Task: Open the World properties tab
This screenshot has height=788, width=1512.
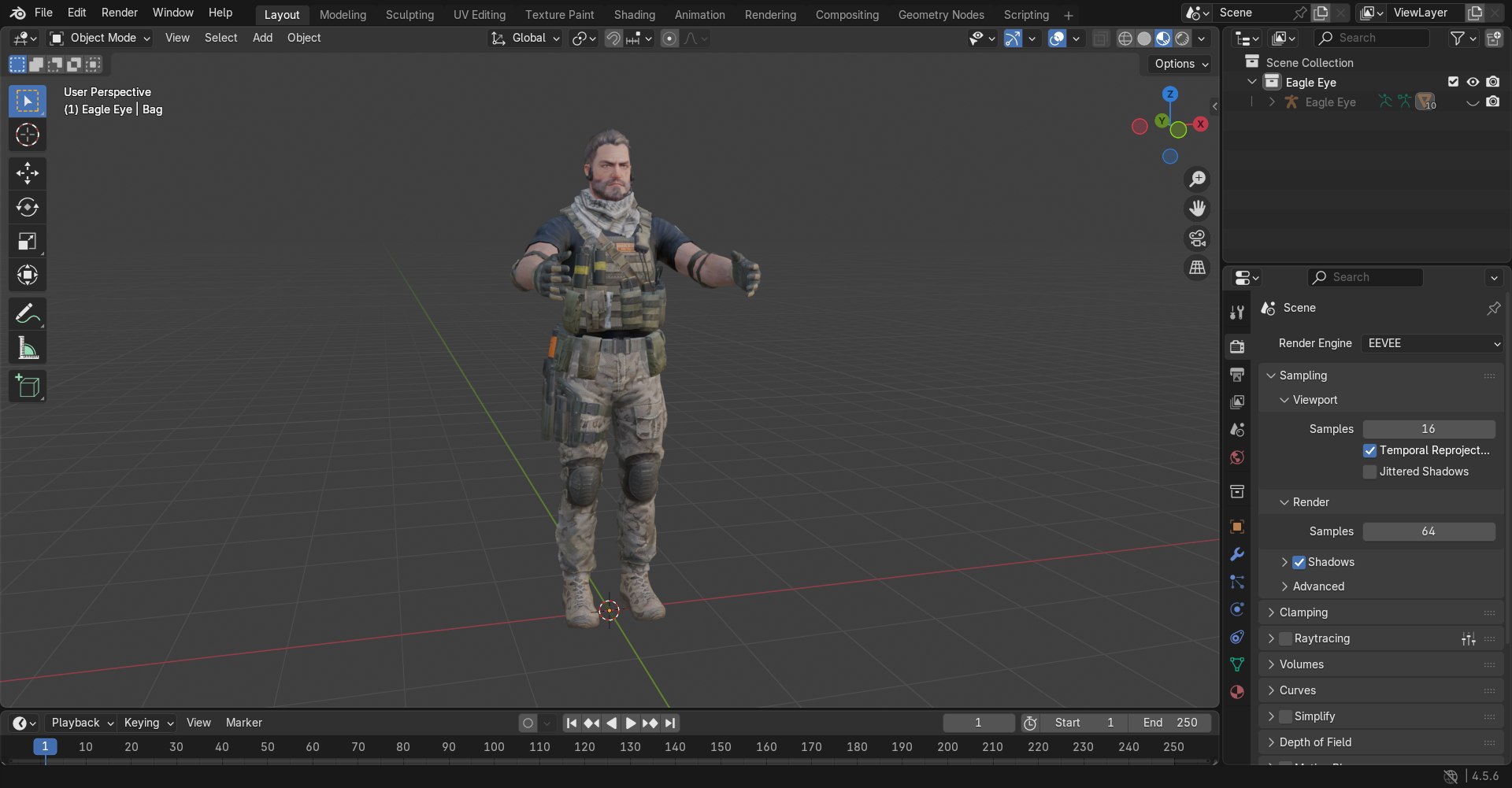Action: (1237, 458)
